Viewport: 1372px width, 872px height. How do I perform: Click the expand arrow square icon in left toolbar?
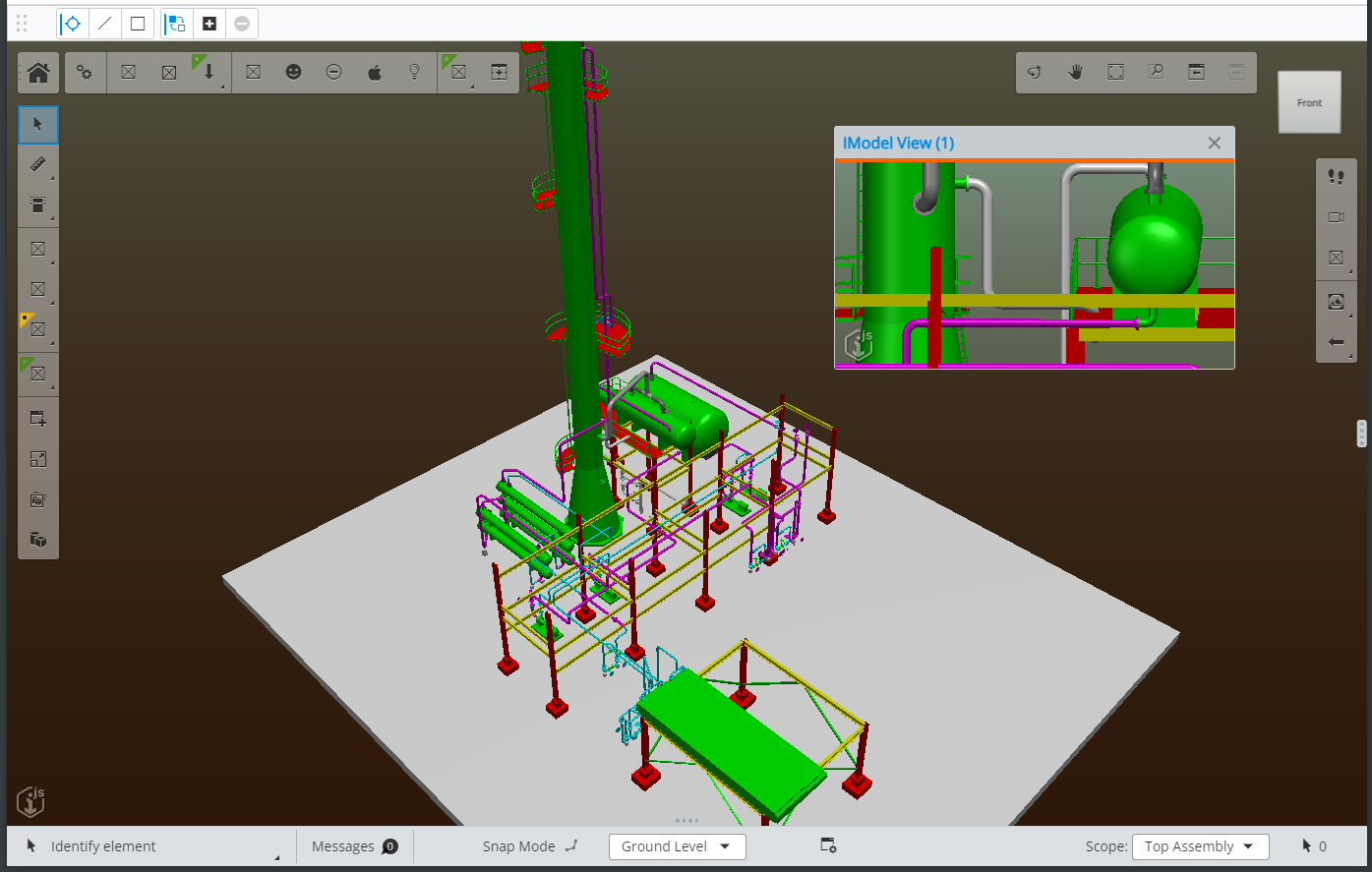[x=38, y=459]
